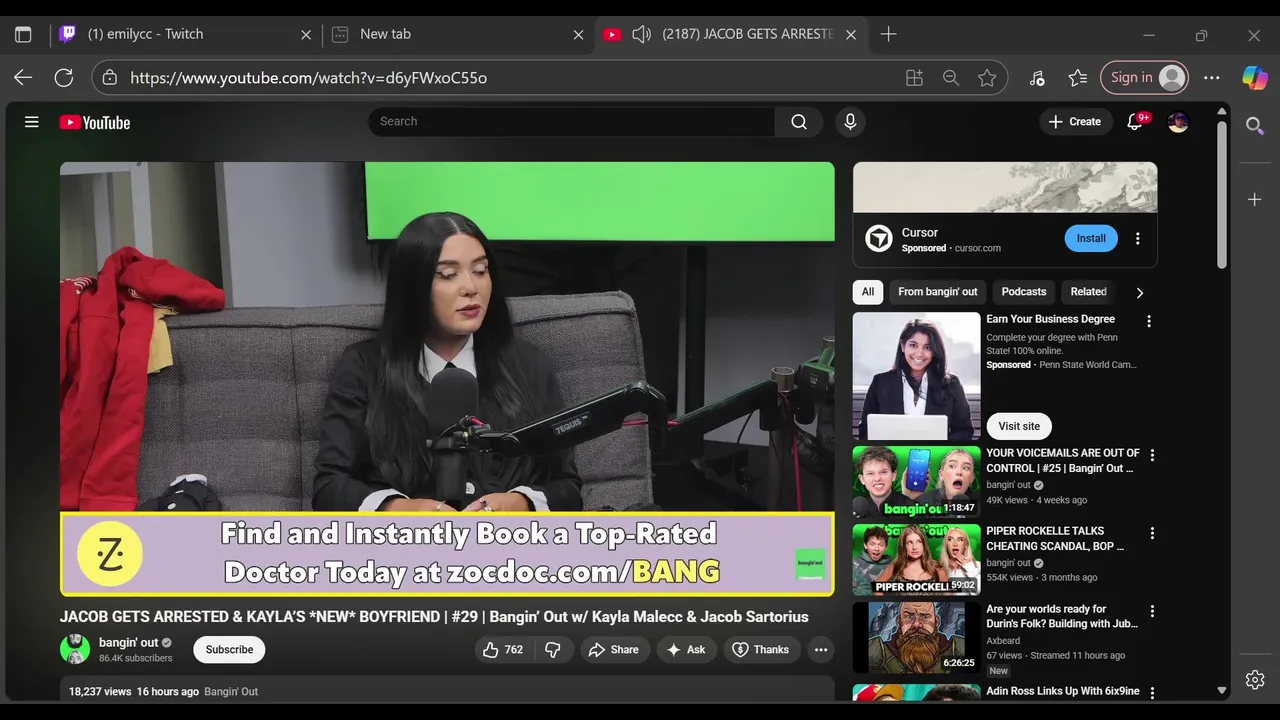Mute the YouTube tab speaker icon
This screenshot has width=1280, height=720.
641,34
